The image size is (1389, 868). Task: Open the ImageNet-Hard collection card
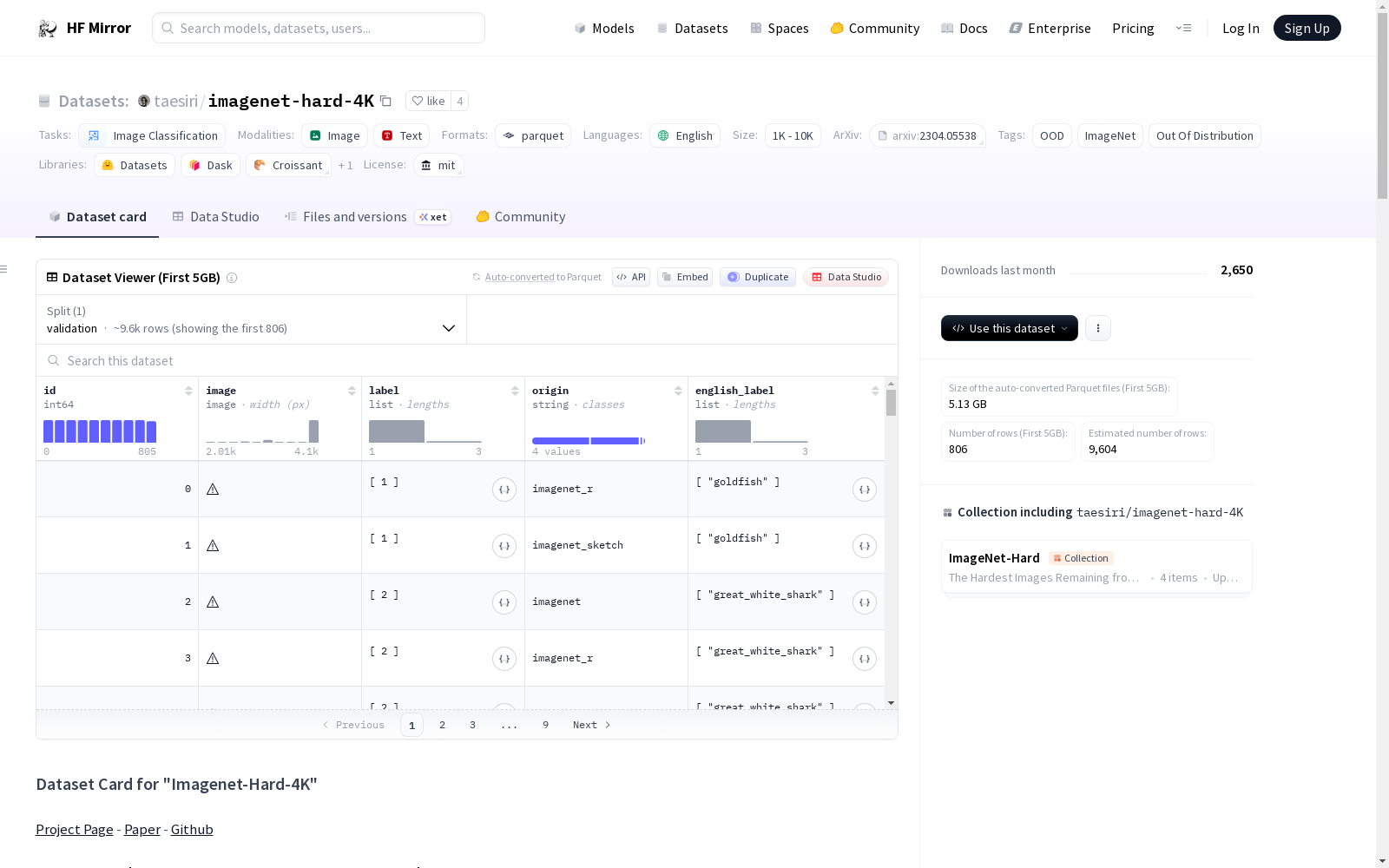(1096, 568)
